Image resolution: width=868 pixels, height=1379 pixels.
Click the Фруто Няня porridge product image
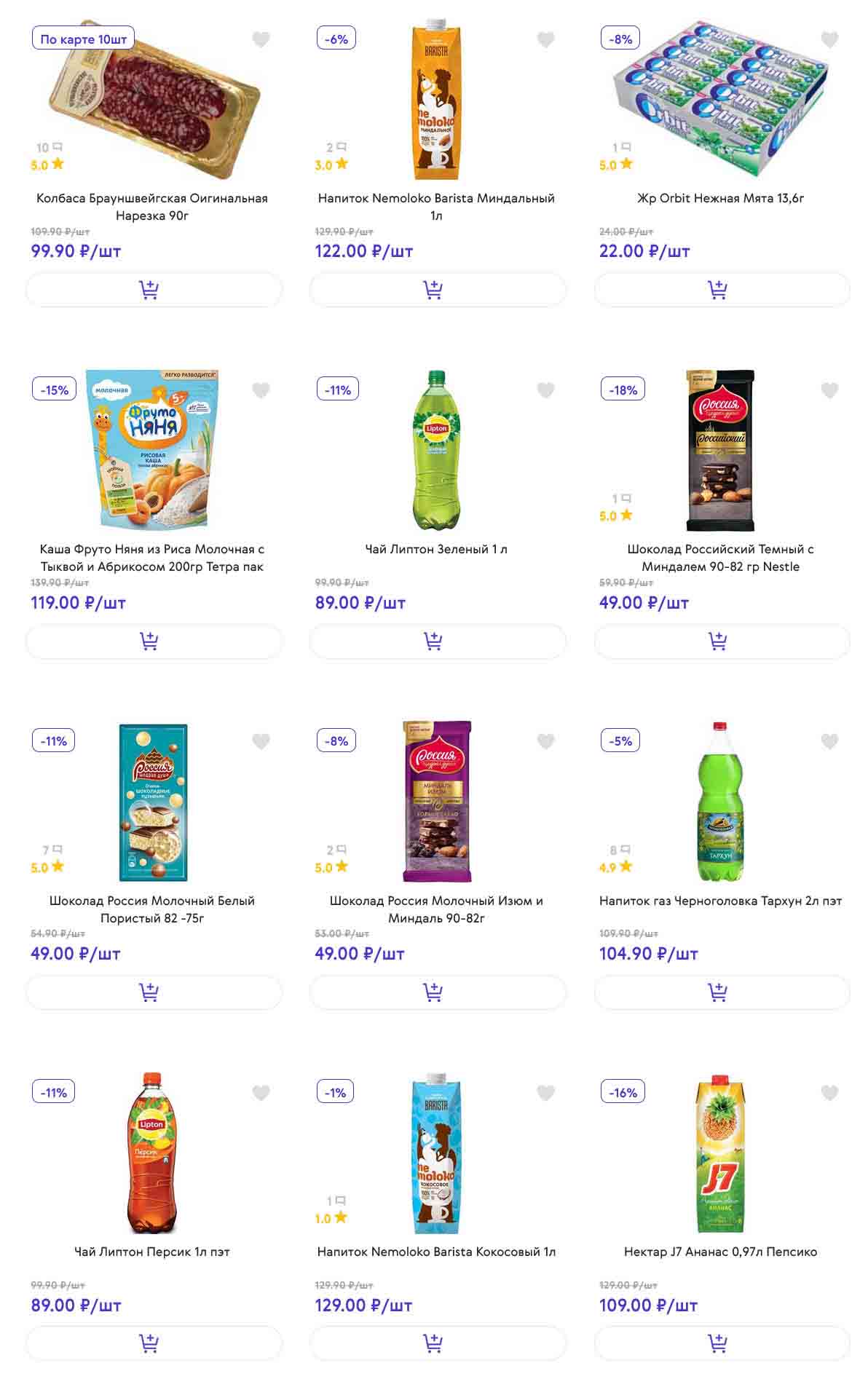coord(152,449)
